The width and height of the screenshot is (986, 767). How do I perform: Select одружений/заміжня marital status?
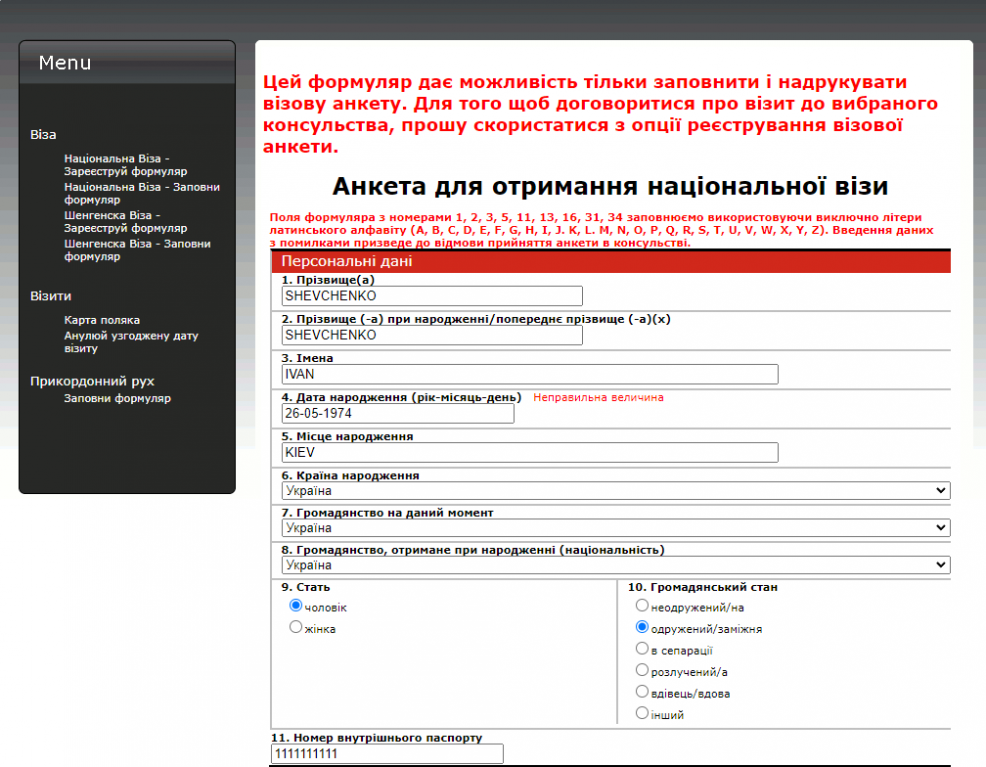tap(641, 627)
